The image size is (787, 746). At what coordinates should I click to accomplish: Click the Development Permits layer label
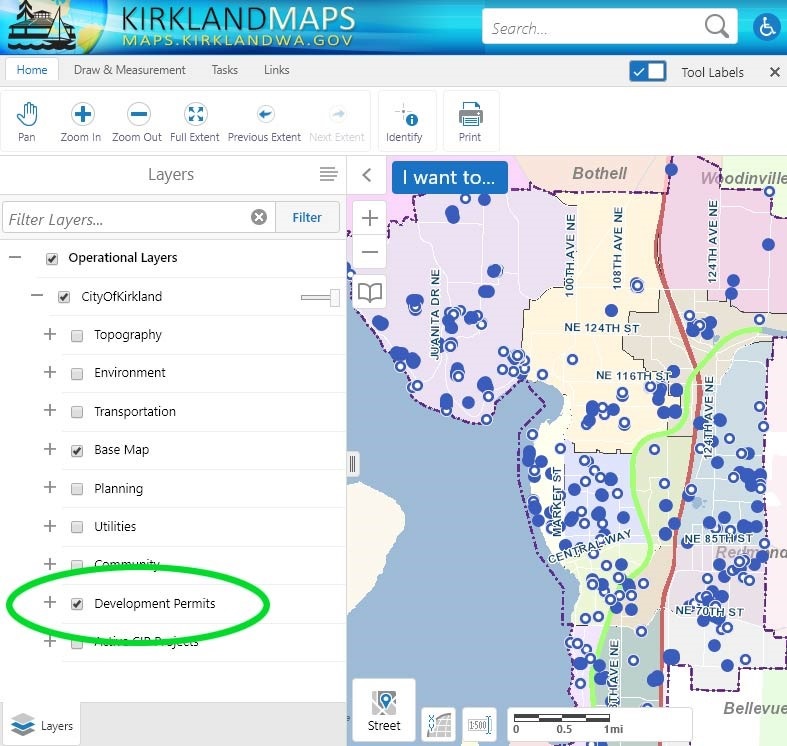(x=155, y=603)
